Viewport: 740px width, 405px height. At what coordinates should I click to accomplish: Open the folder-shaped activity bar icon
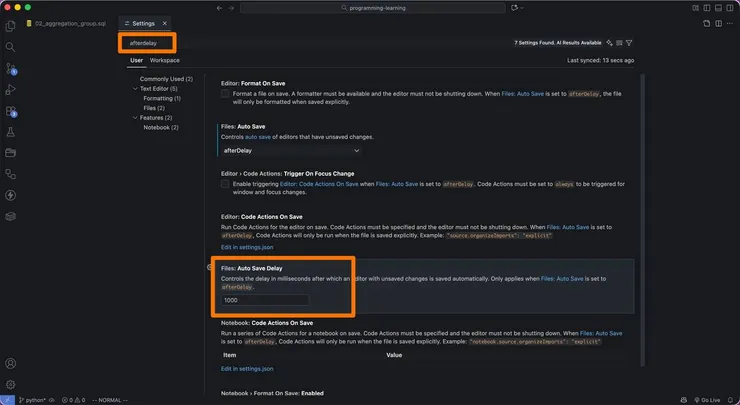(x=10, y=153)
